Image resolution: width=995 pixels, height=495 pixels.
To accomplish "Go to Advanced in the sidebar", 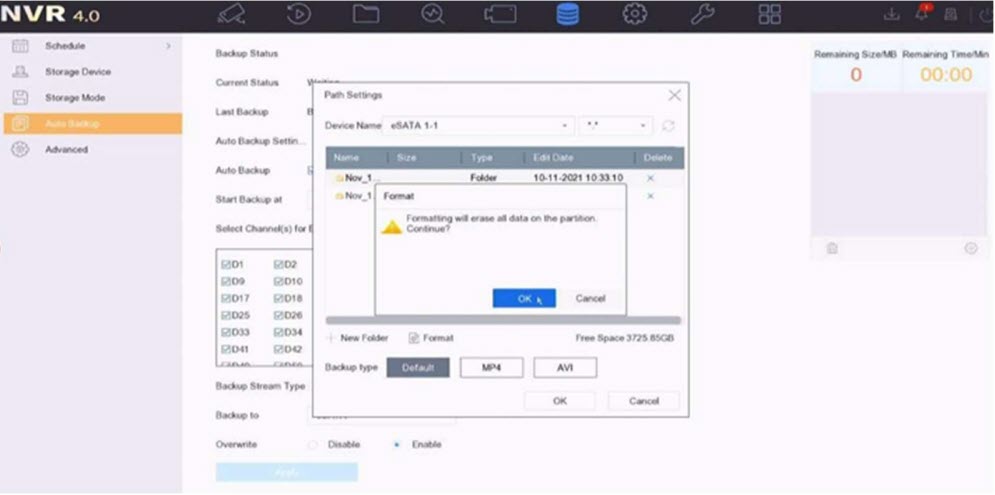I will pos(66,150).
